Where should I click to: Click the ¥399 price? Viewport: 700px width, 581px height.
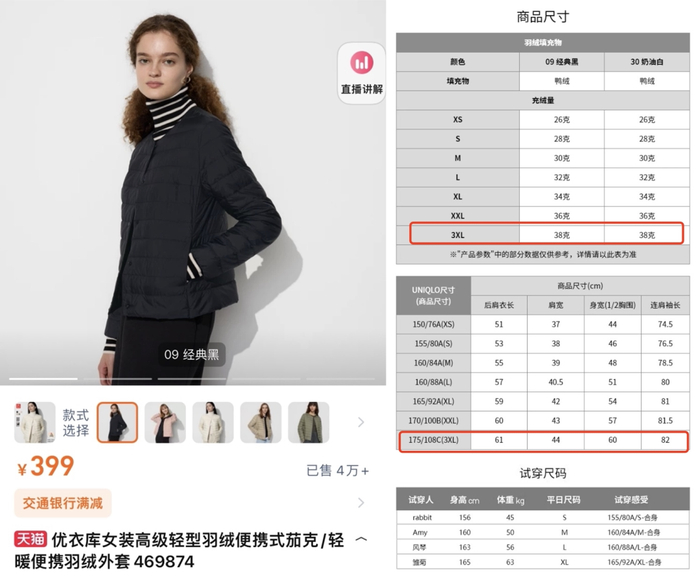click(46, 466)
